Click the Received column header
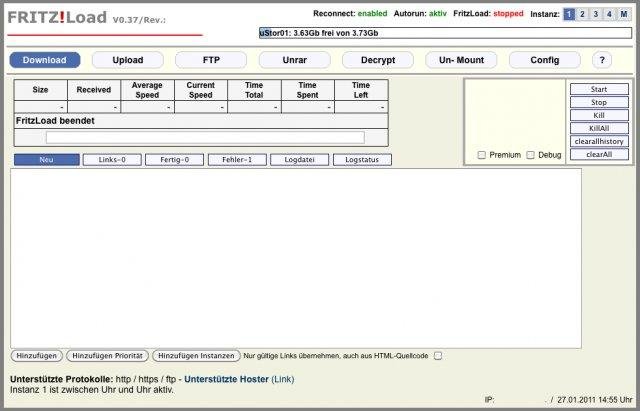This screenshot has width=640, height=411. 94,90
